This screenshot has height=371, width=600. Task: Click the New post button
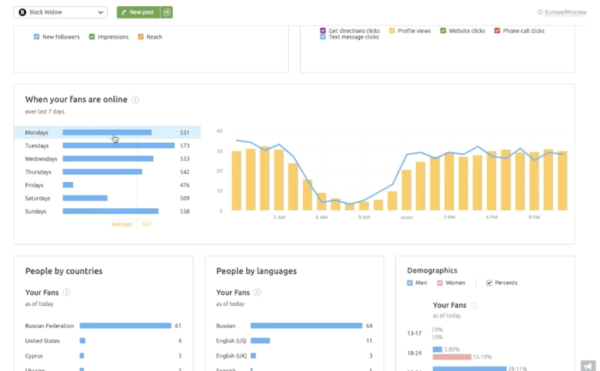[139, 12]
